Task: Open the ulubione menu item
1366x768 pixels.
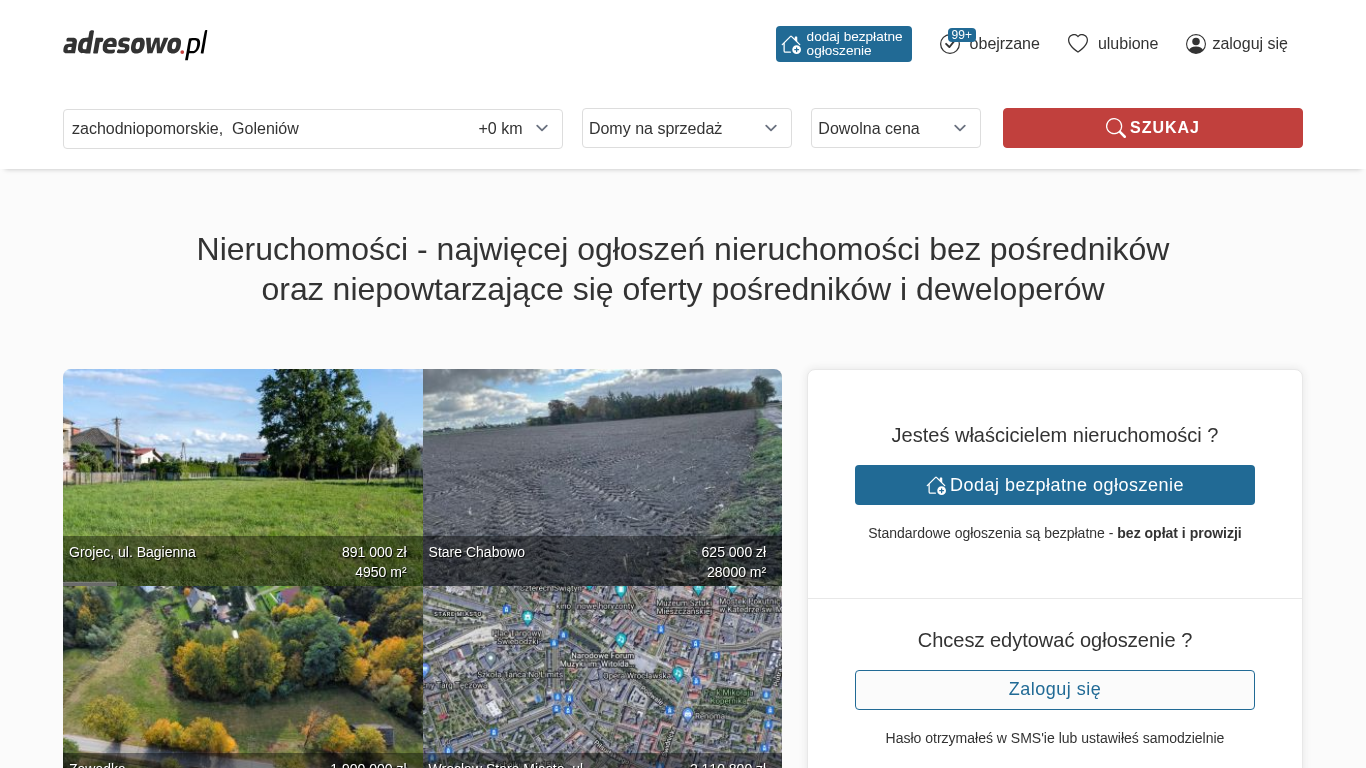Action: pyautogui.click(x=1127, y=44)
